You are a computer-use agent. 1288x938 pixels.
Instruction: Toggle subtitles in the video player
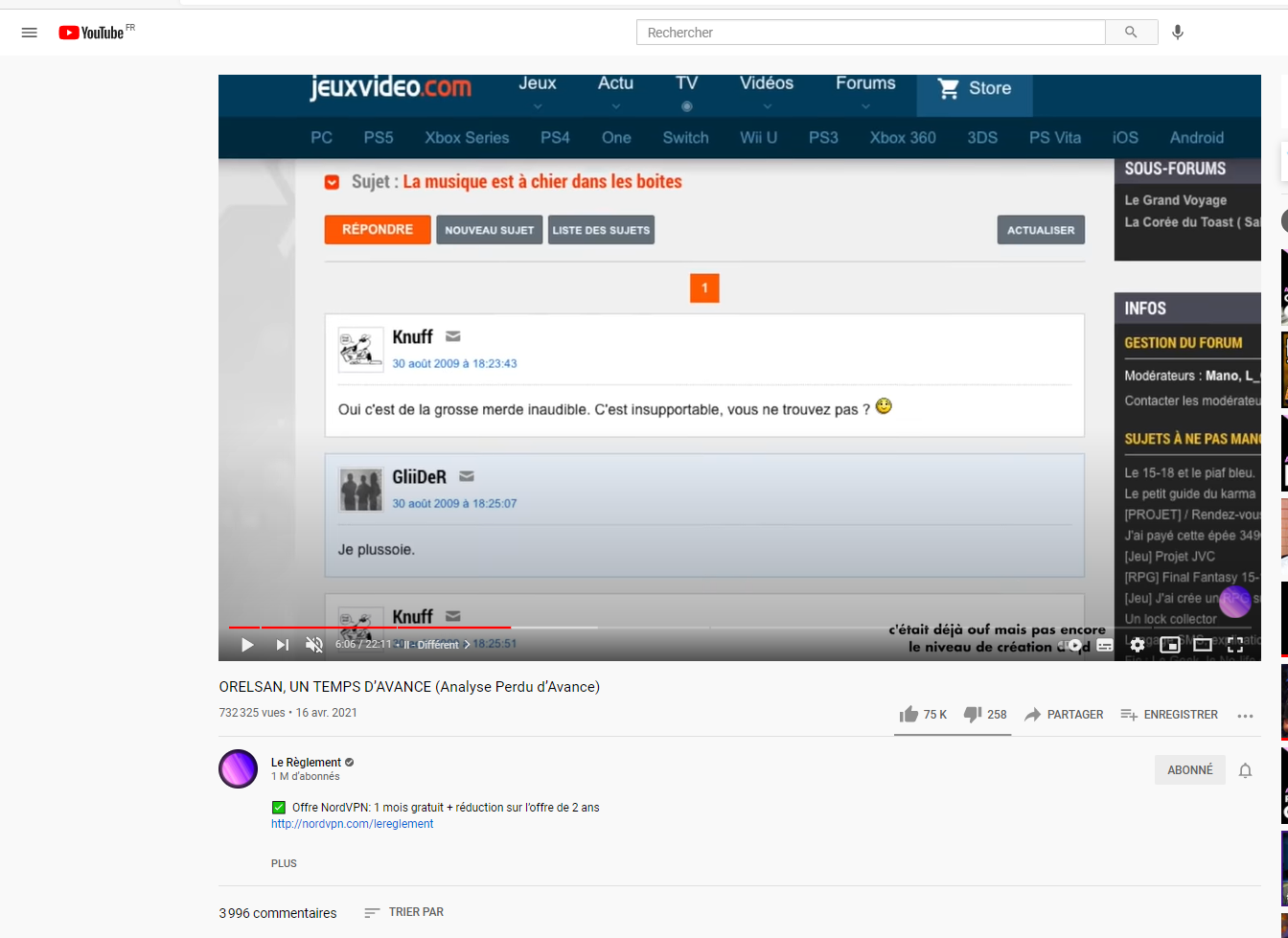coord(1105,645)
